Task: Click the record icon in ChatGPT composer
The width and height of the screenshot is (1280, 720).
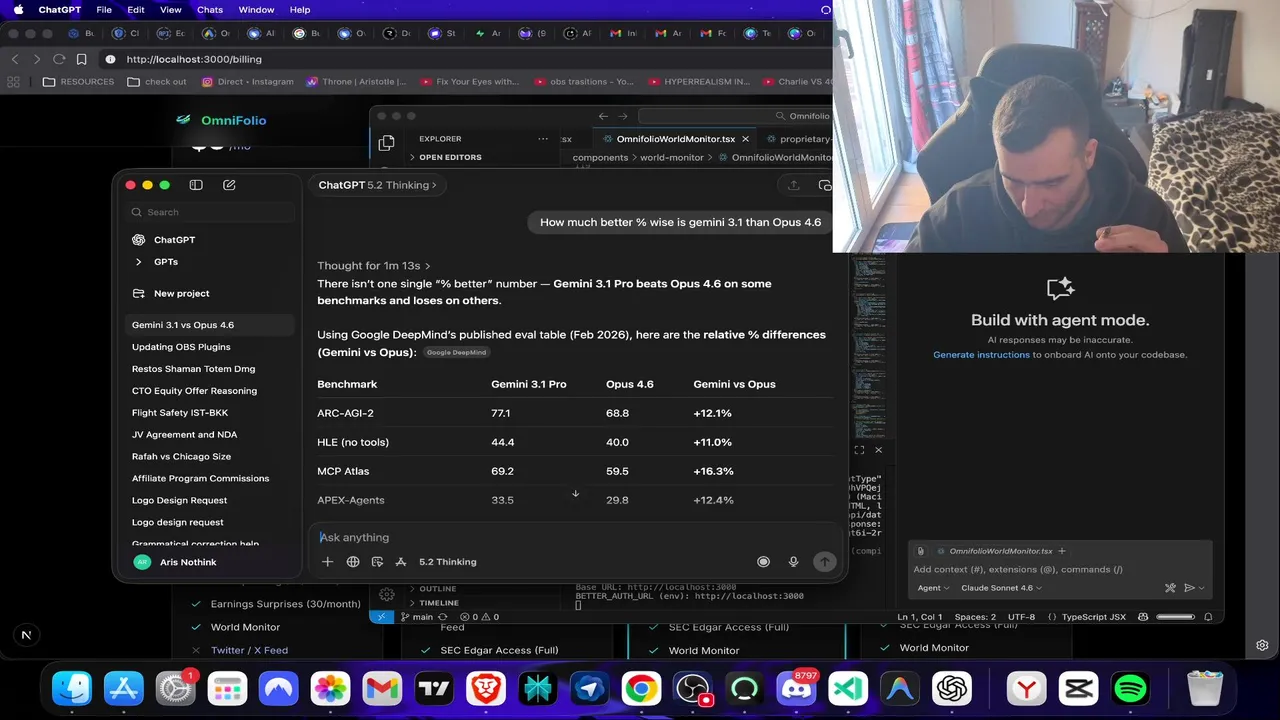Action: pos(763,562)
